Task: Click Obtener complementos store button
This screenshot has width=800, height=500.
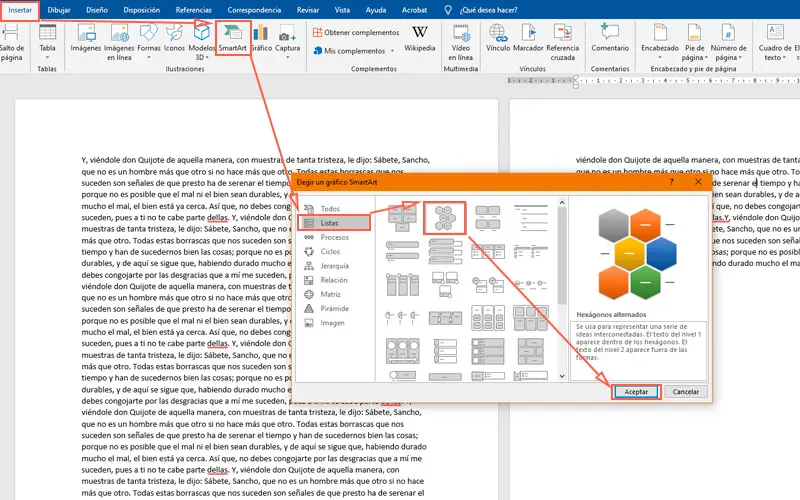Action: click(355, 32)
